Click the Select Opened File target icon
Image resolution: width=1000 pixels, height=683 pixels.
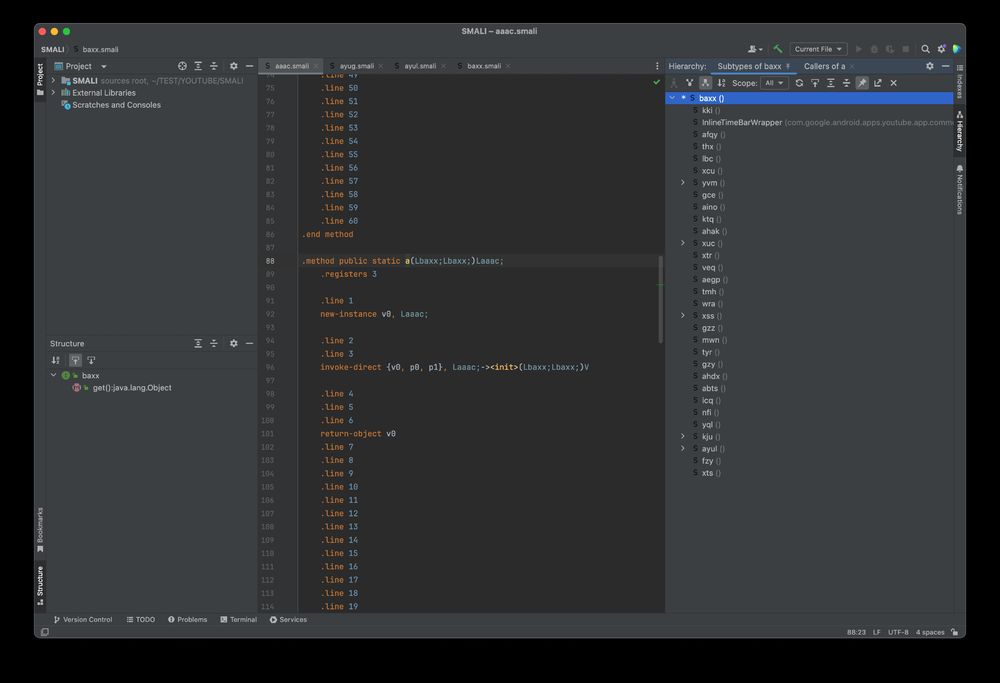[182, 66]
